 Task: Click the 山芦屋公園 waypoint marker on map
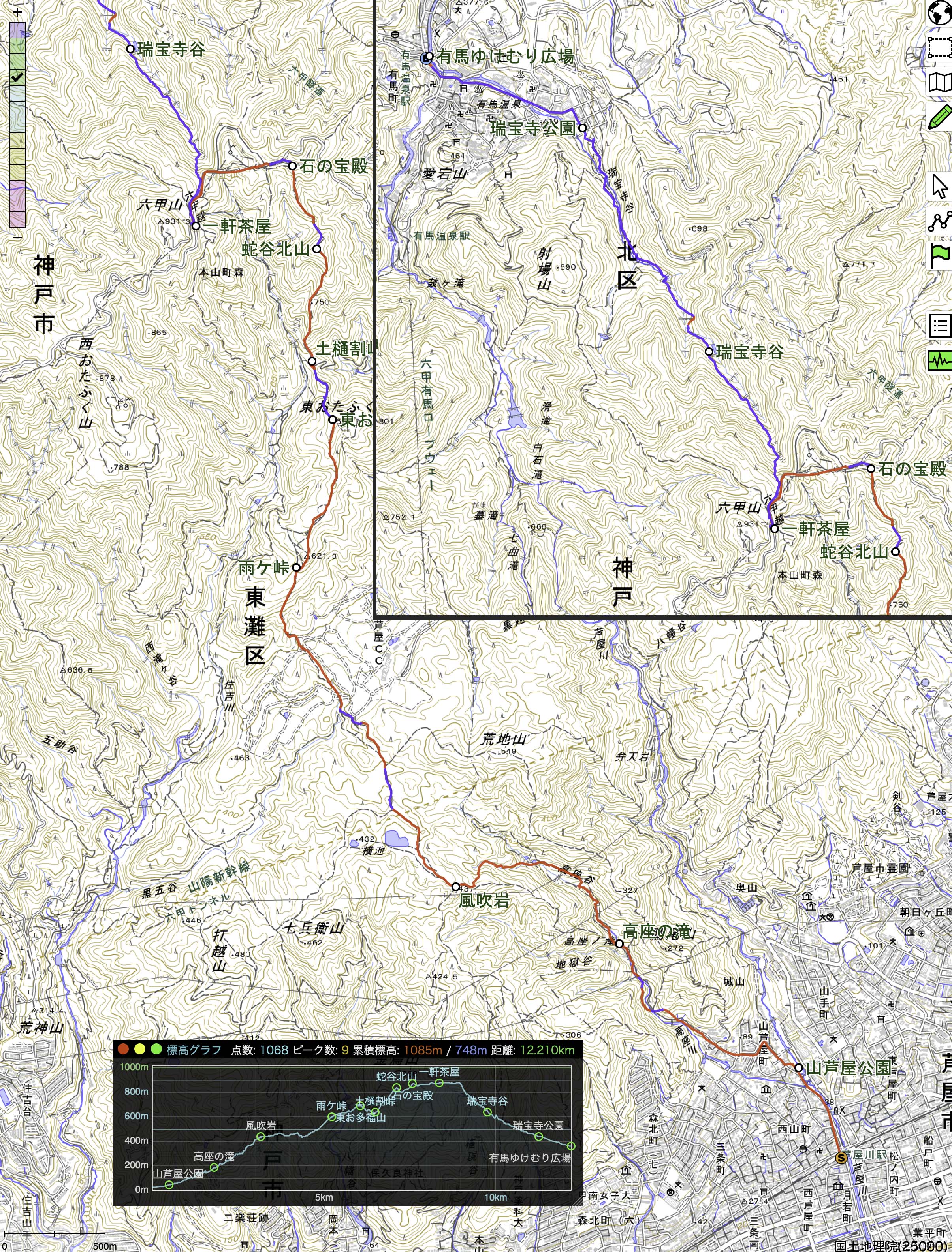(798, 1068)
